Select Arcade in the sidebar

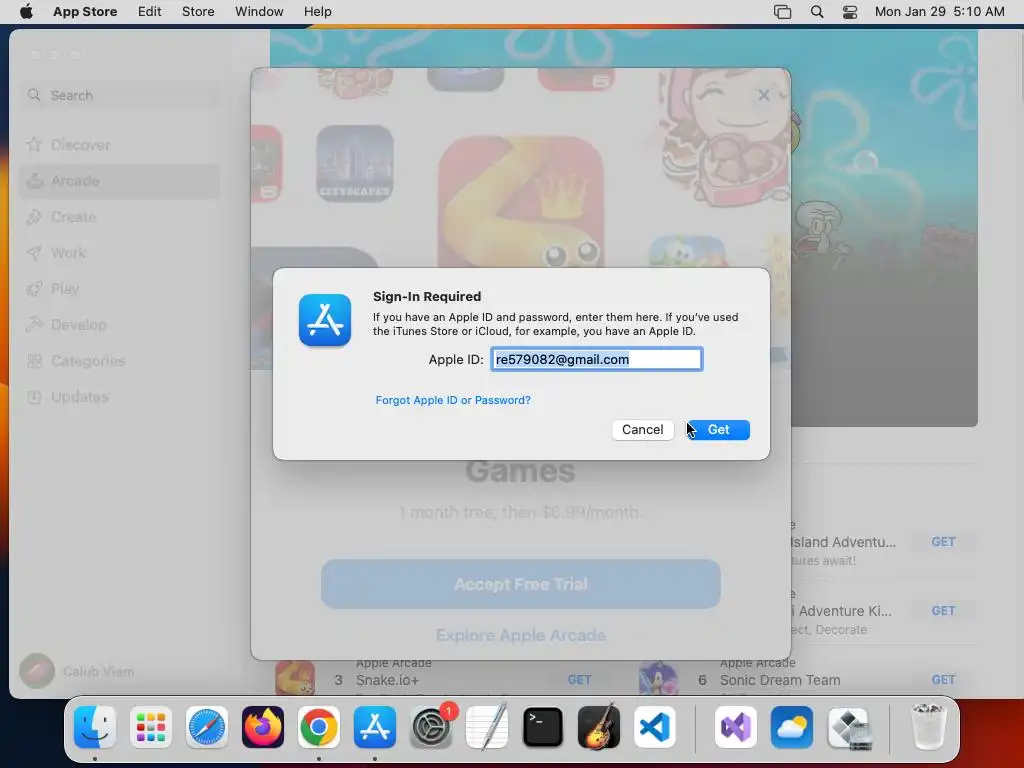tap(120, 181)
